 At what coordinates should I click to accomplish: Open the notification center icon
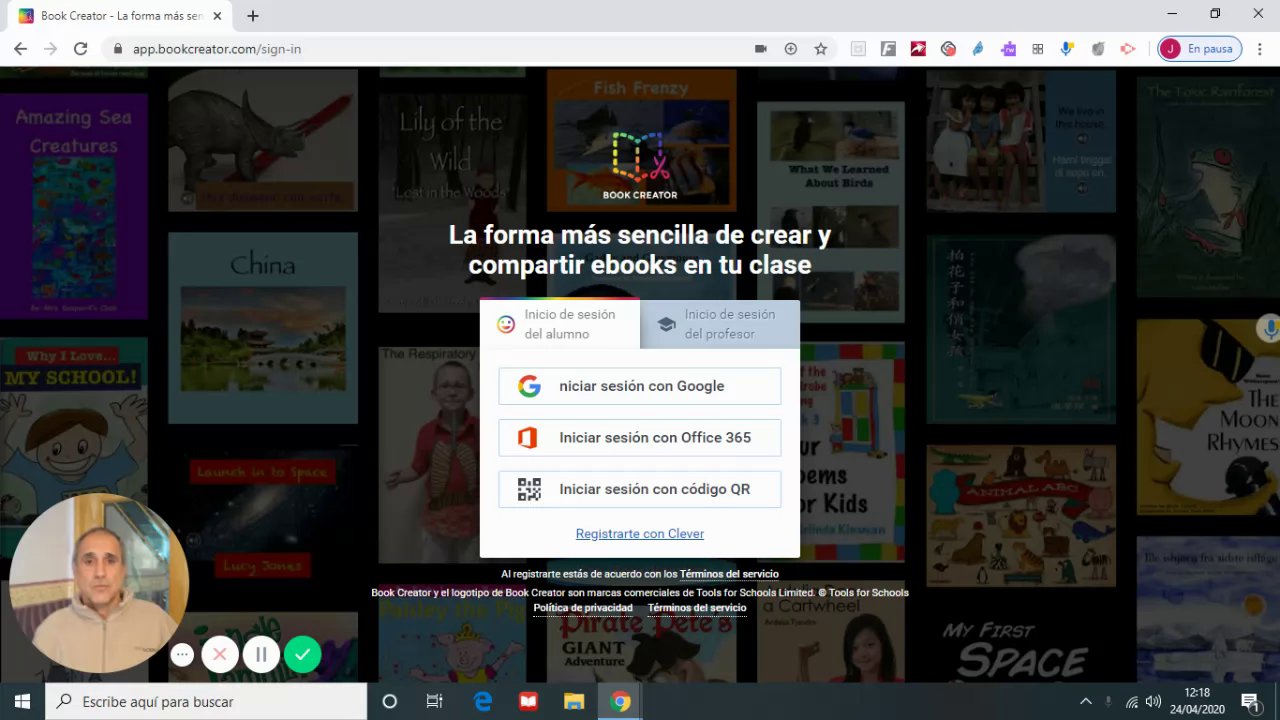(1249, 701)
